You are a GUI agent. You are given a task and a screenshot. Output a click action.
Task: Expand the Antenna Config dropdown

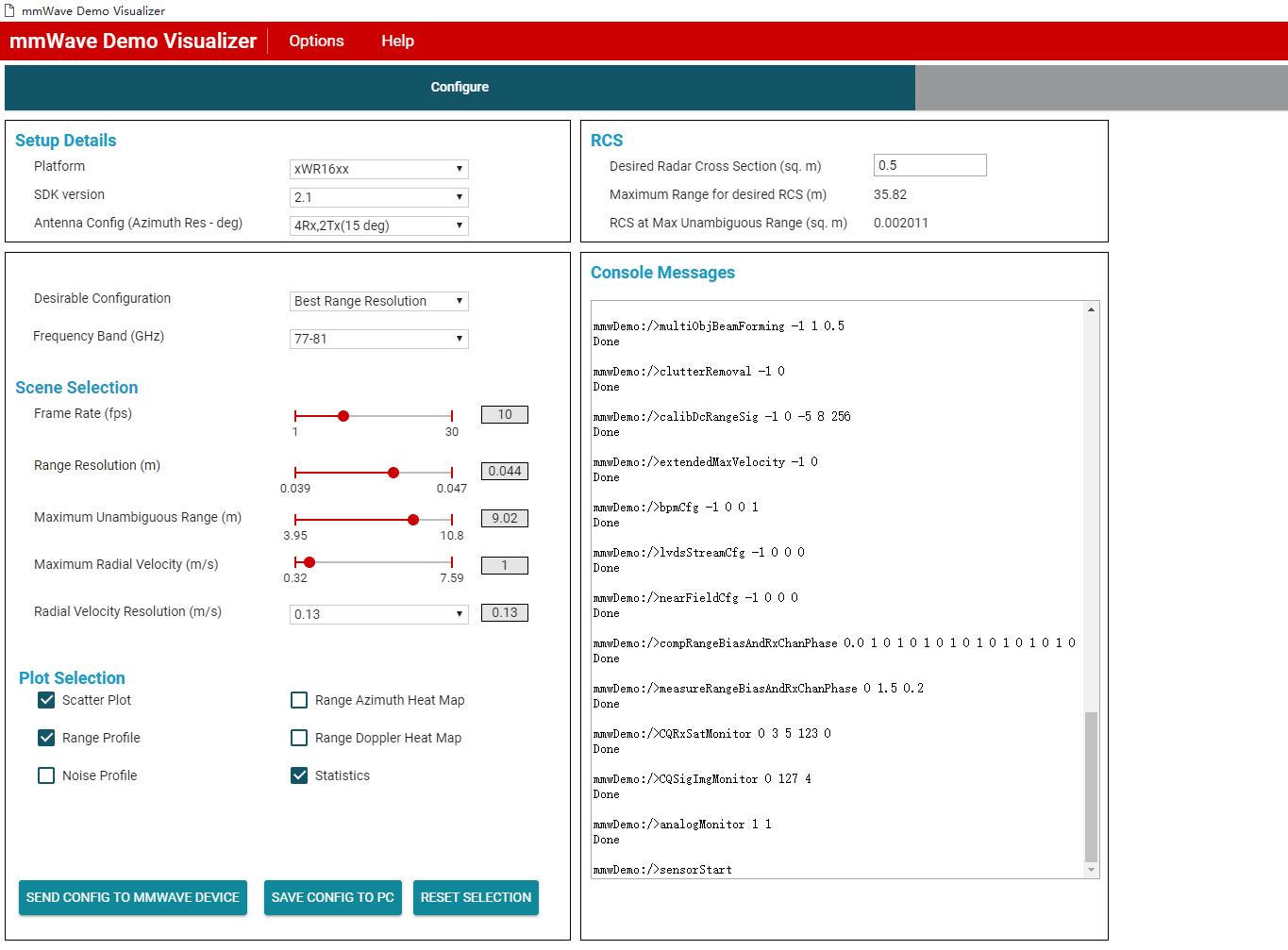378,225
